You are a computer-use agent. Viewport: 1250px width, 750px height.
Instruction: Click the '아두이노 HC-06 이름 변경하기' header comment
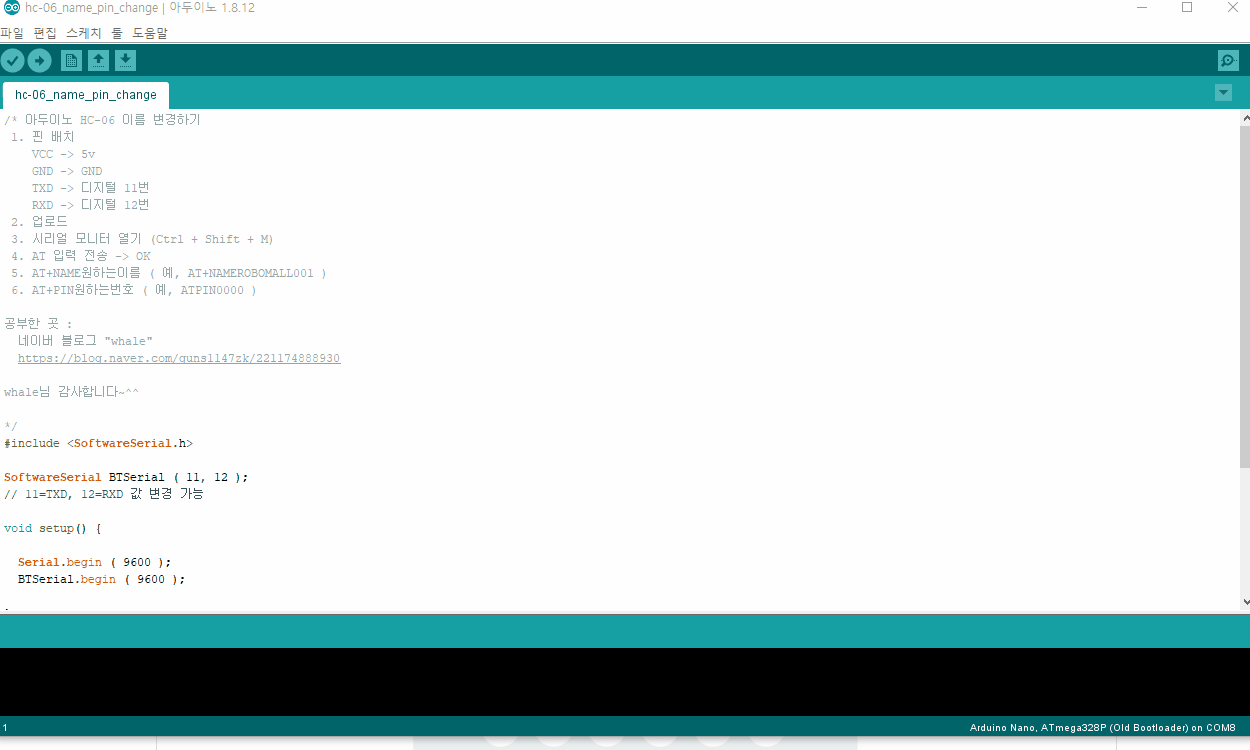102,120
